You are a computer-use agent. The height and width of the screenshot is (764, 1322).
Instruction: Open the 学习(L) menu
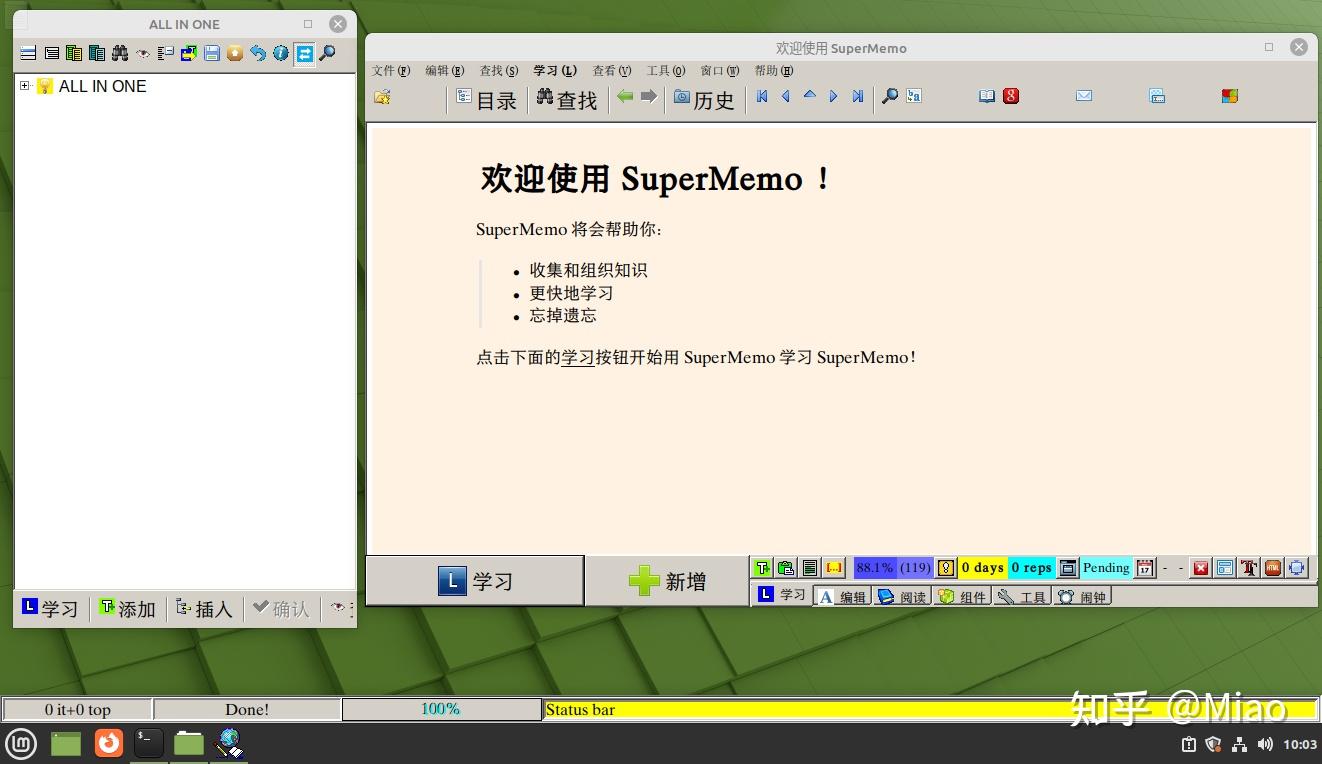[555, 71]
